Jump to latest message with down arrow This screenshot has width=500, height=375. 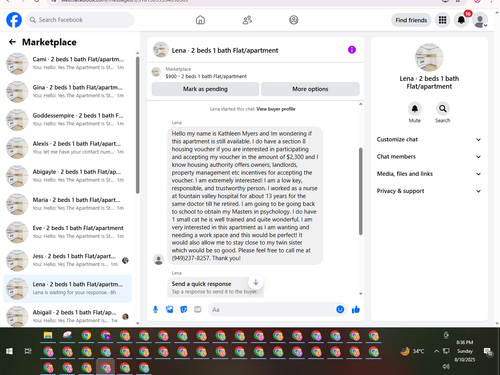[x=256, y=282]
